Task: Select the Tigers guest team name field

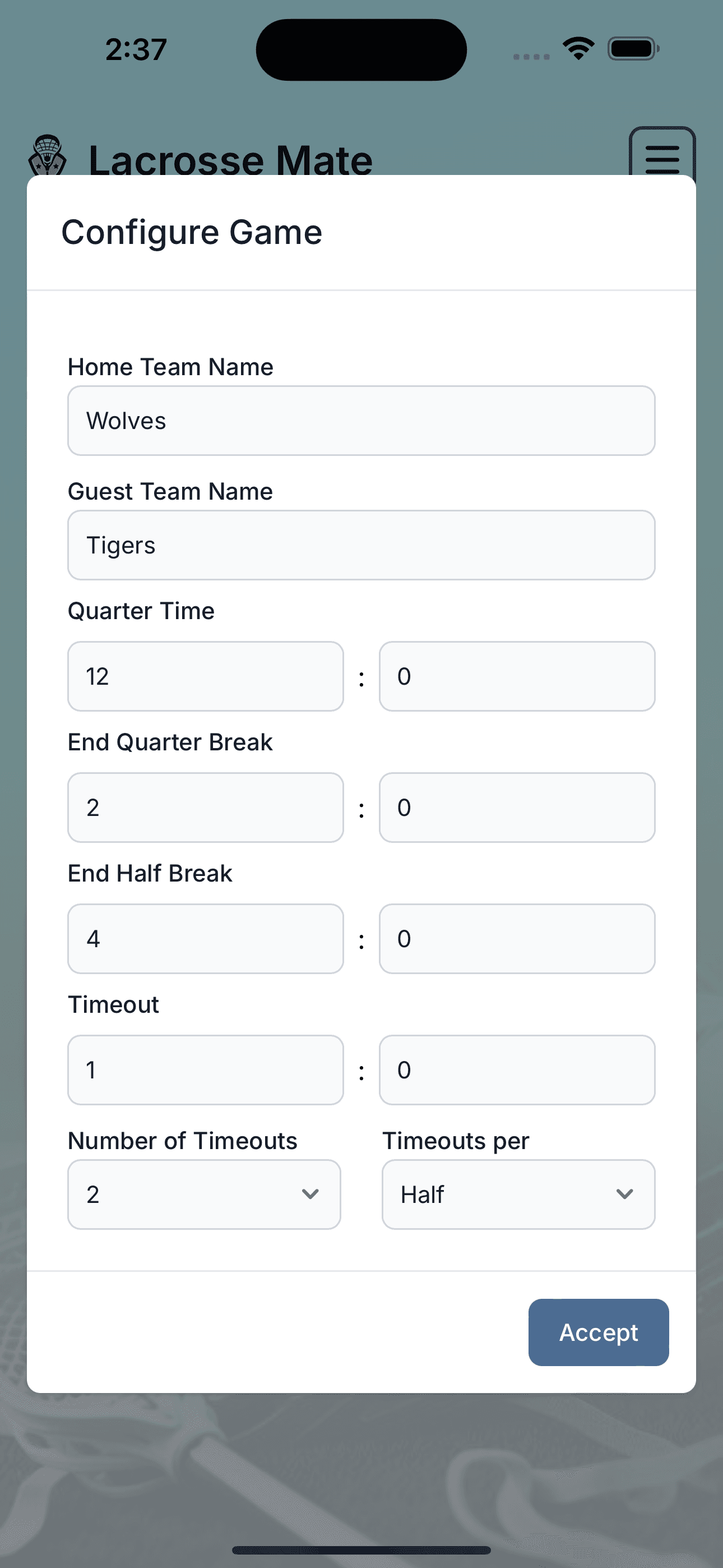Action: click(x=361, y=545)
